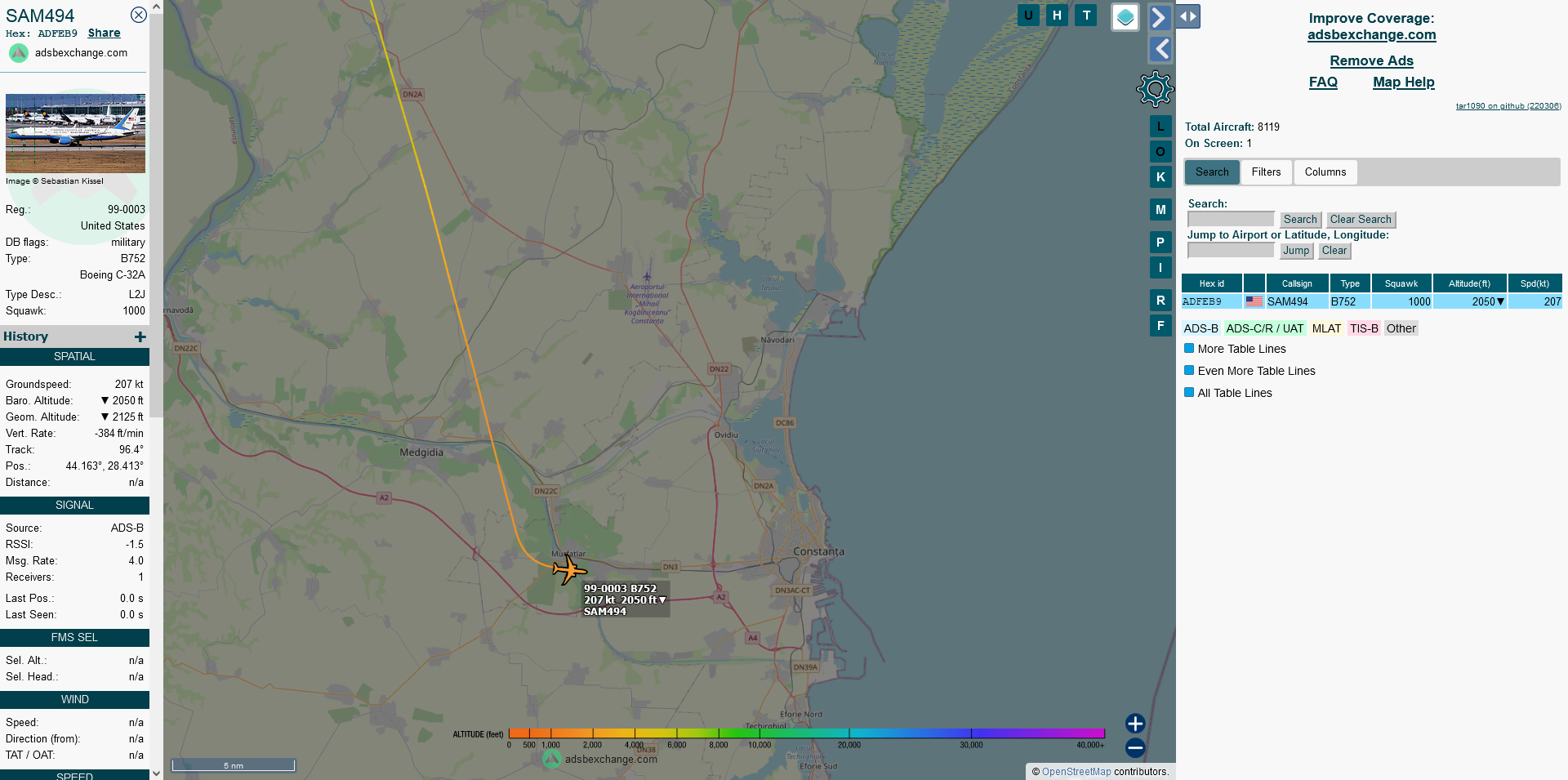Click the F map button
This screenshot has height=780, width=1568.
(x=1160, y=325)
